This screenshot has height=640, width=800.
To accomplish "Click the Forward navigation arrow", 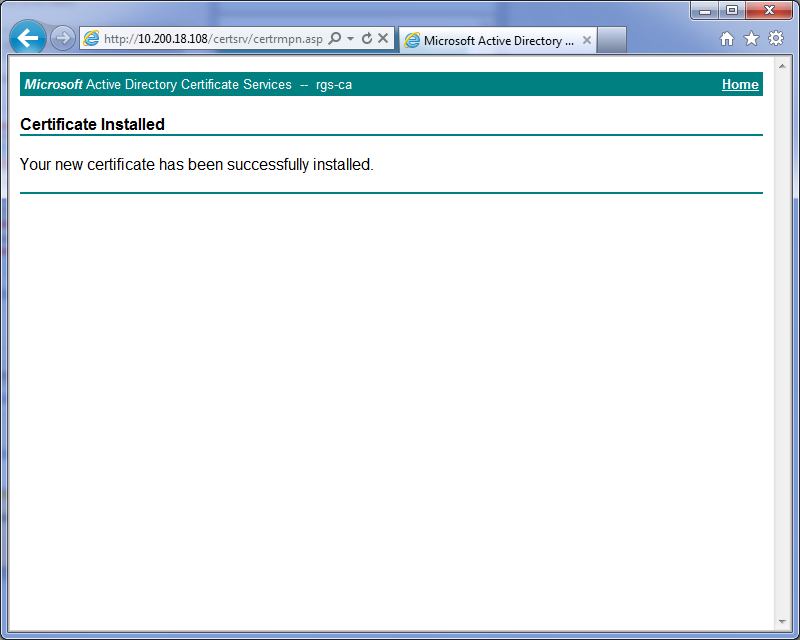I will [63, 38].
